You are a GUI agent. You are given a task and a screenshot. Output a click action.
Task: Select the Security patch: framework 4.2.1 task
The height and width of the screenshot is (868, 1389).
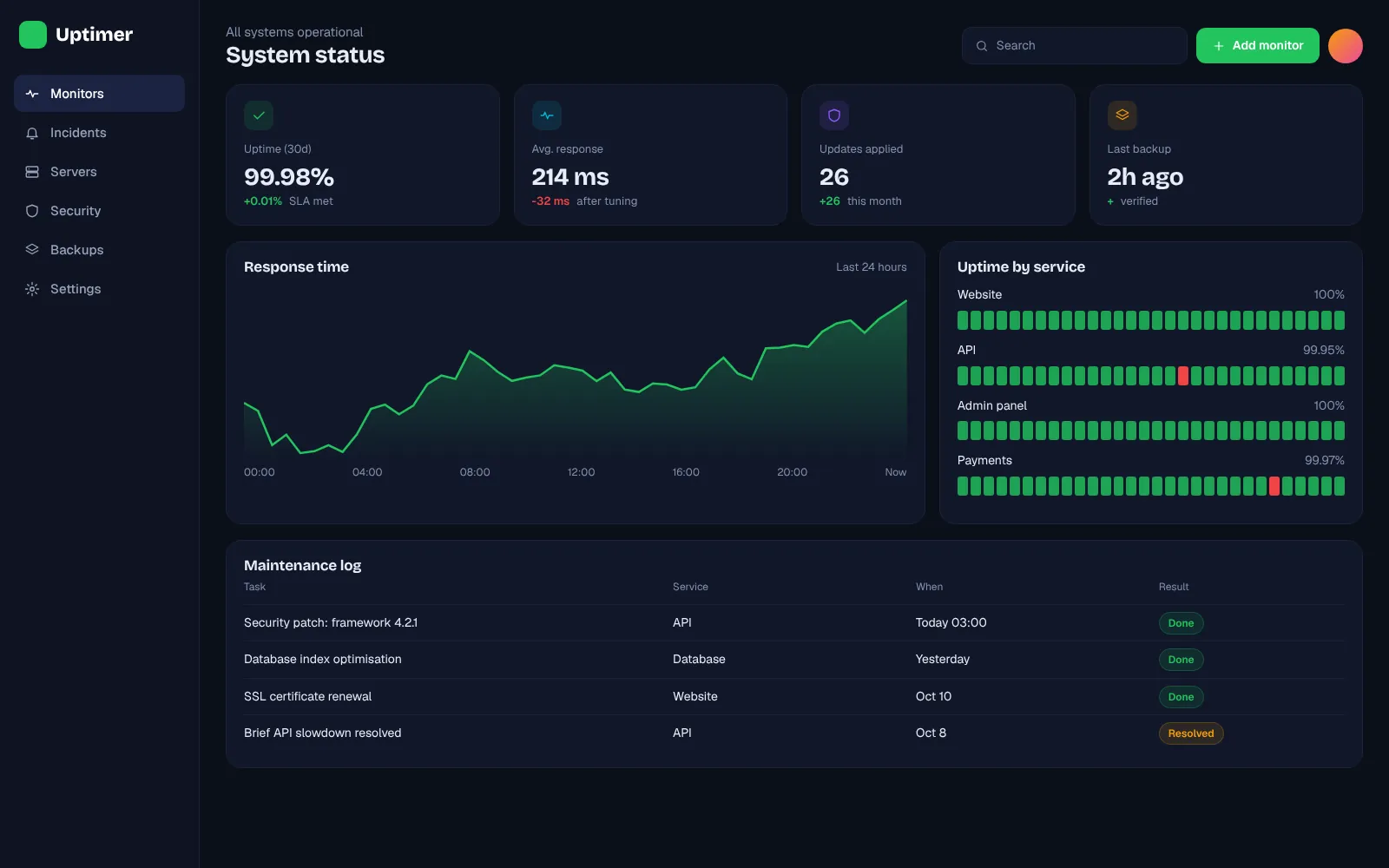coord(331,623)
